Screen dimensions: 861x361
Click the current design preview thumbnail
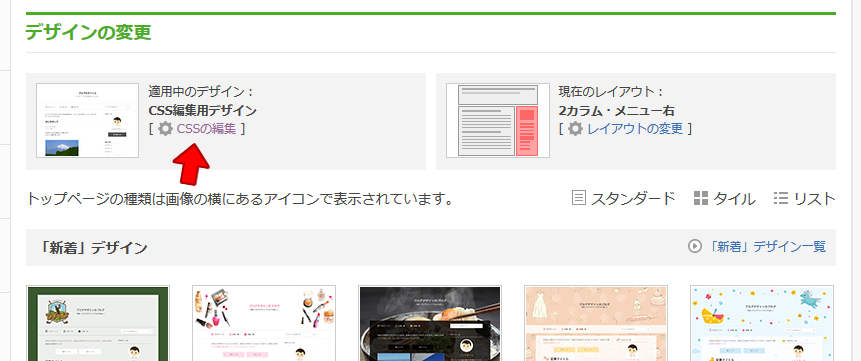point(87,120)
